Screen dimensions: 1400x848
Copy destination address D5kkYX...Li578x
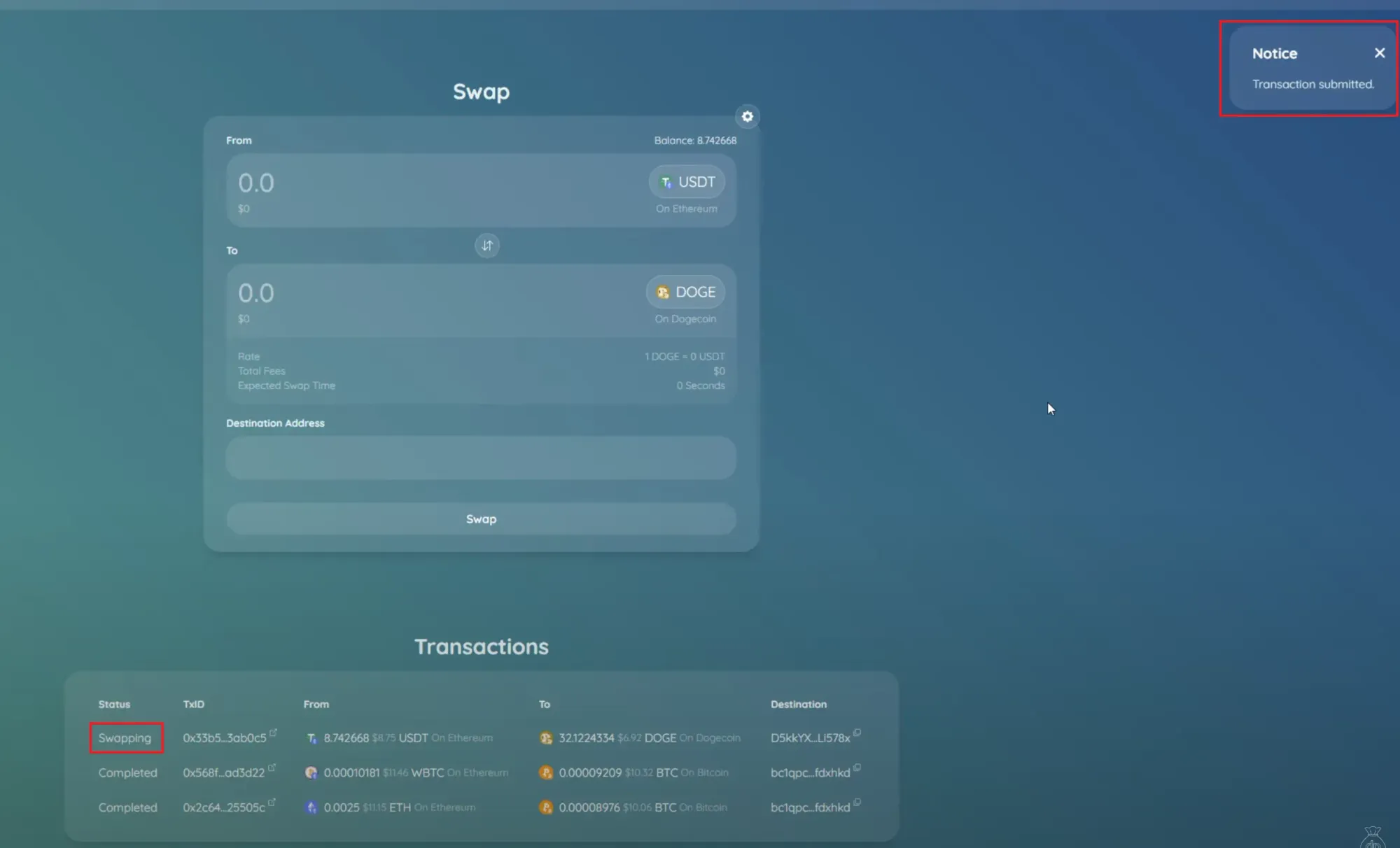point(857,733)
